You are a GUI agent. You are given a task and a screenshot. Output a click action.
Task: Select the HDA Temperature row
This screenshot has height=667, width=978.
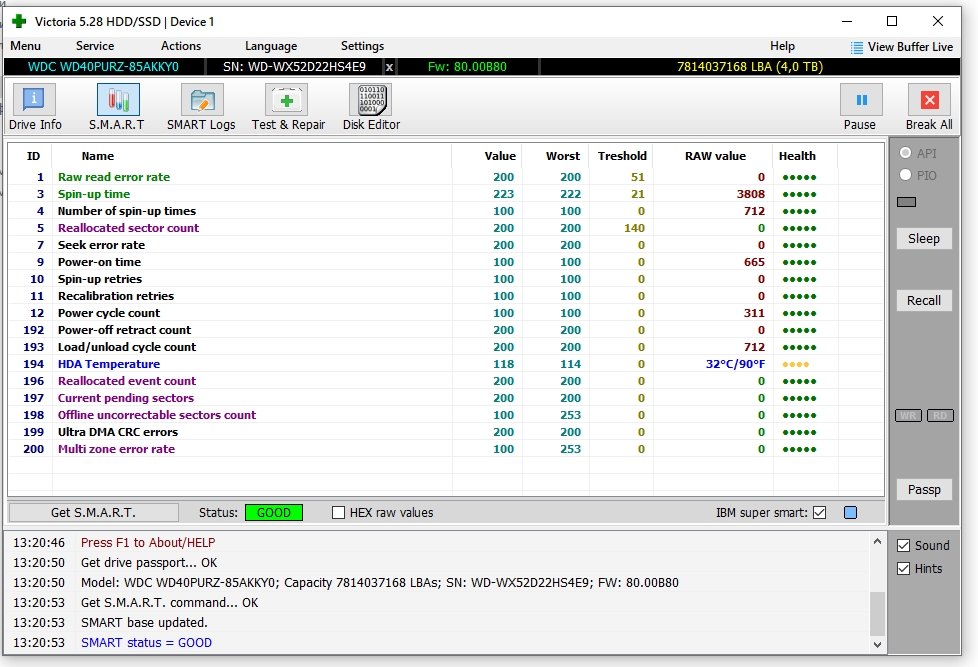pos(446,364)
